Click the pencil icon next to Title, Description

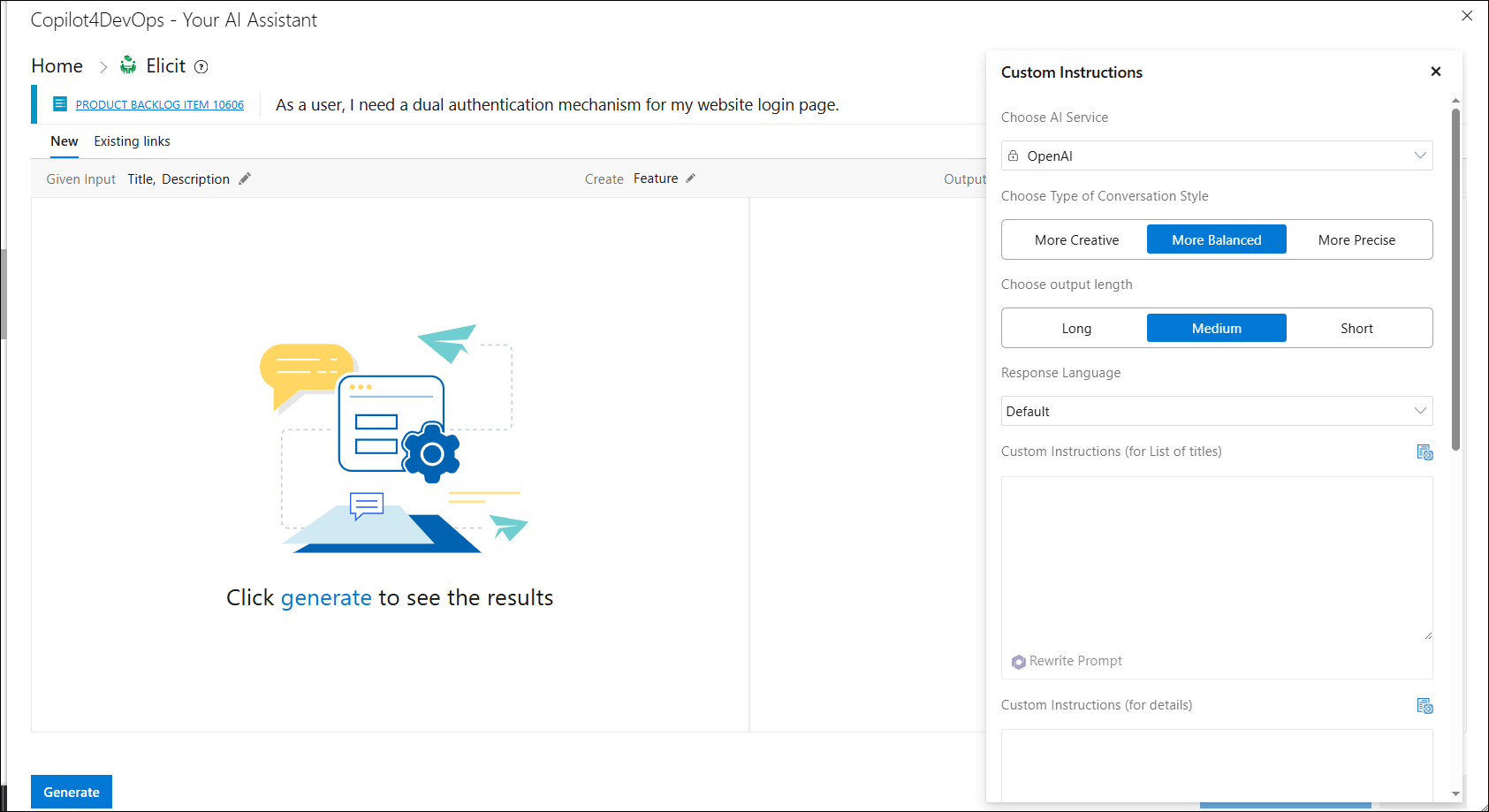(x=245, y=178)
